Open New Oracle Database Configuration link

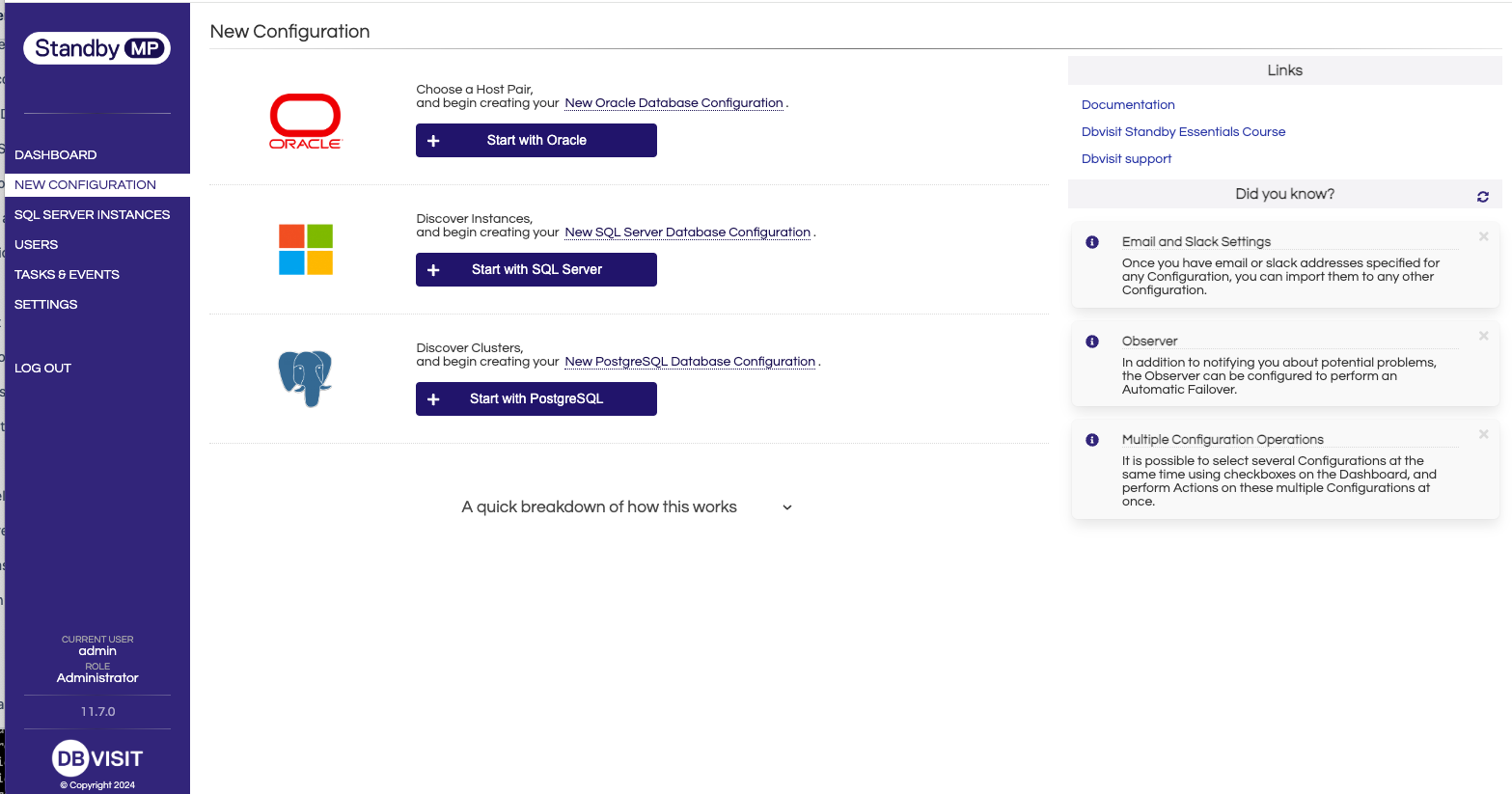point(674,103)
